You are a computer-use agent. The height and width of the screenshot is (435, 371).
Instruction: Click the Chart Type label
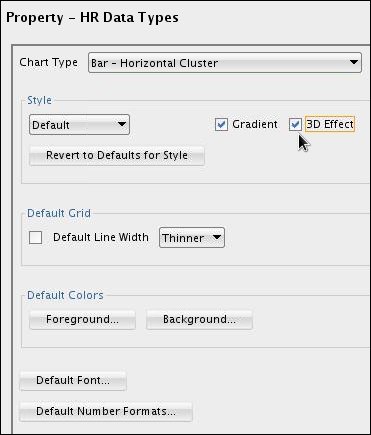pyautogui.click(x=49, y=62)
